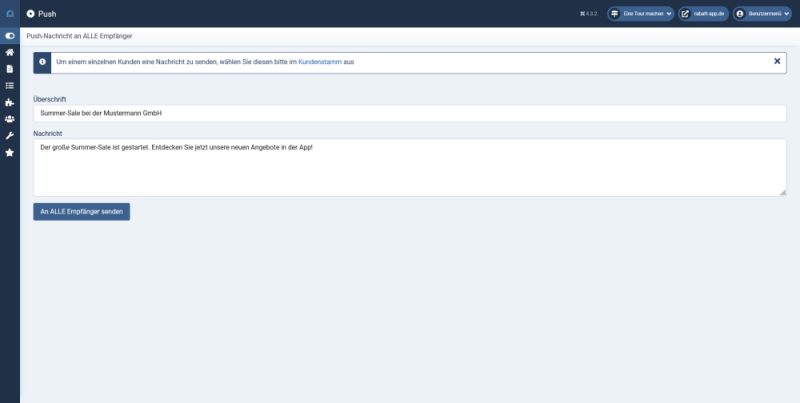Viewport: 800px width, 403px height.
Task: Open the puzzle-piece components sidebar icon
Action: pyautogui.click(x=9, y=102)
